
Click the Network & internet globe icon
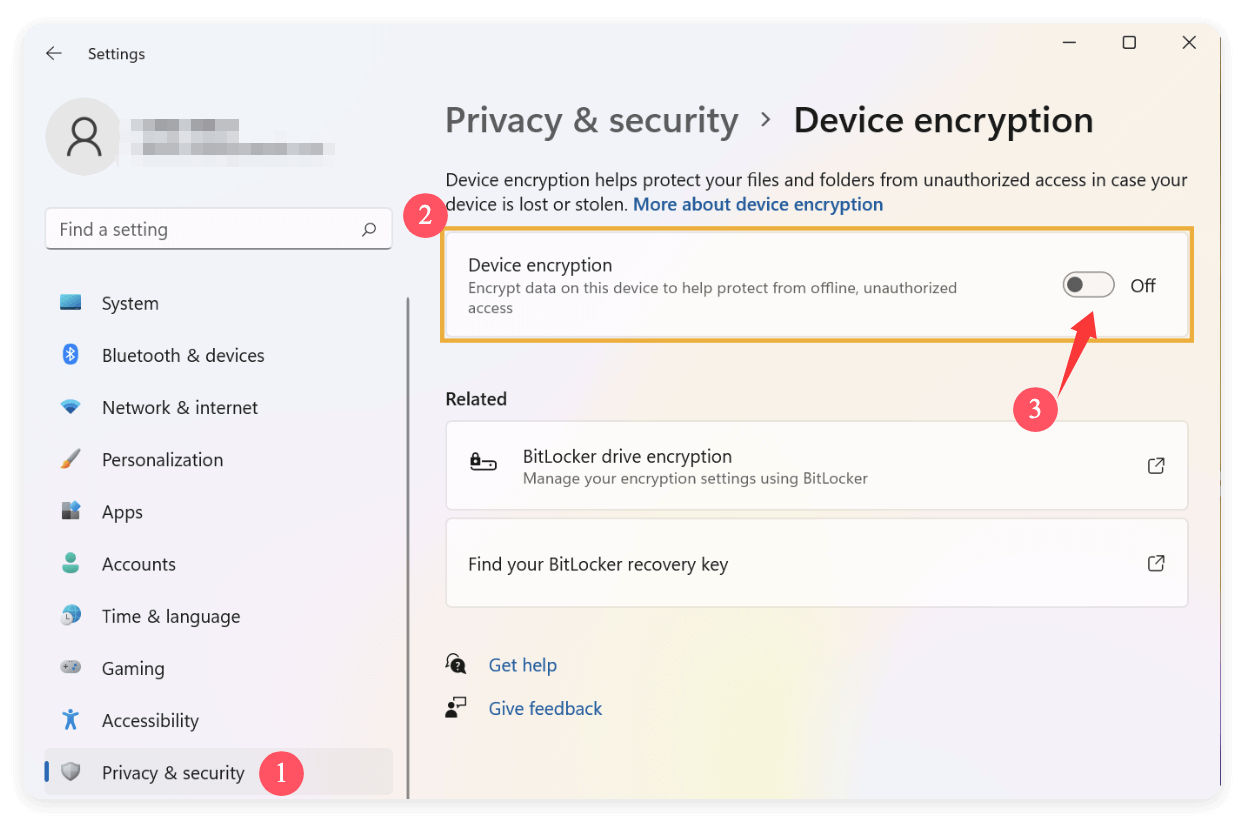(x=71, y=407)
